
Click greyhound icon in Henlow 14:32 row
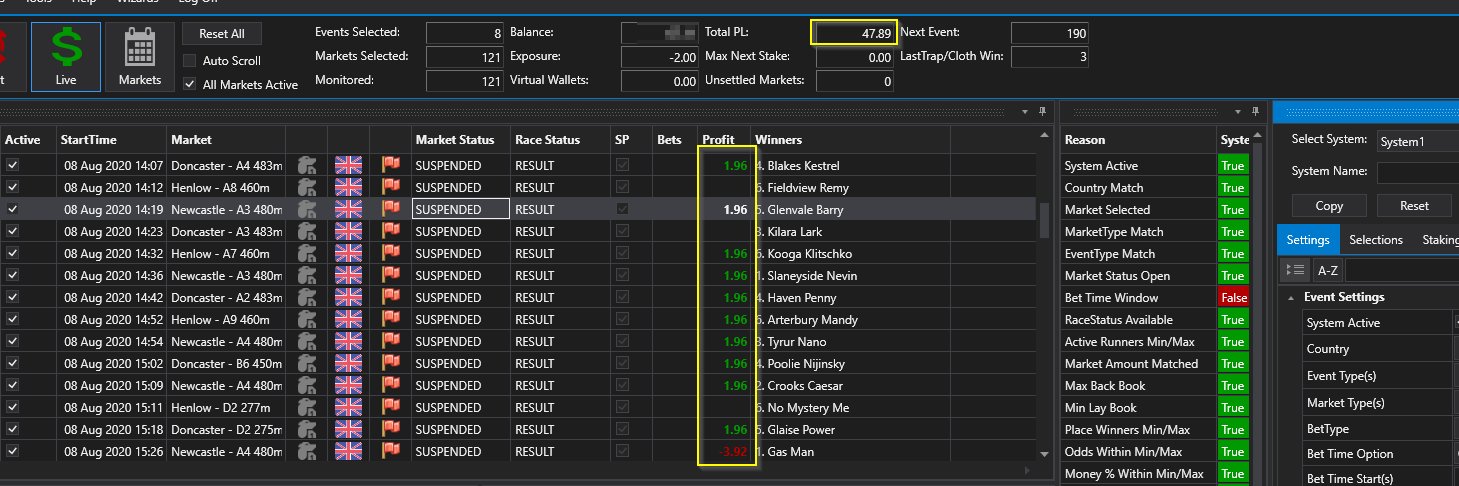[307, 254]
